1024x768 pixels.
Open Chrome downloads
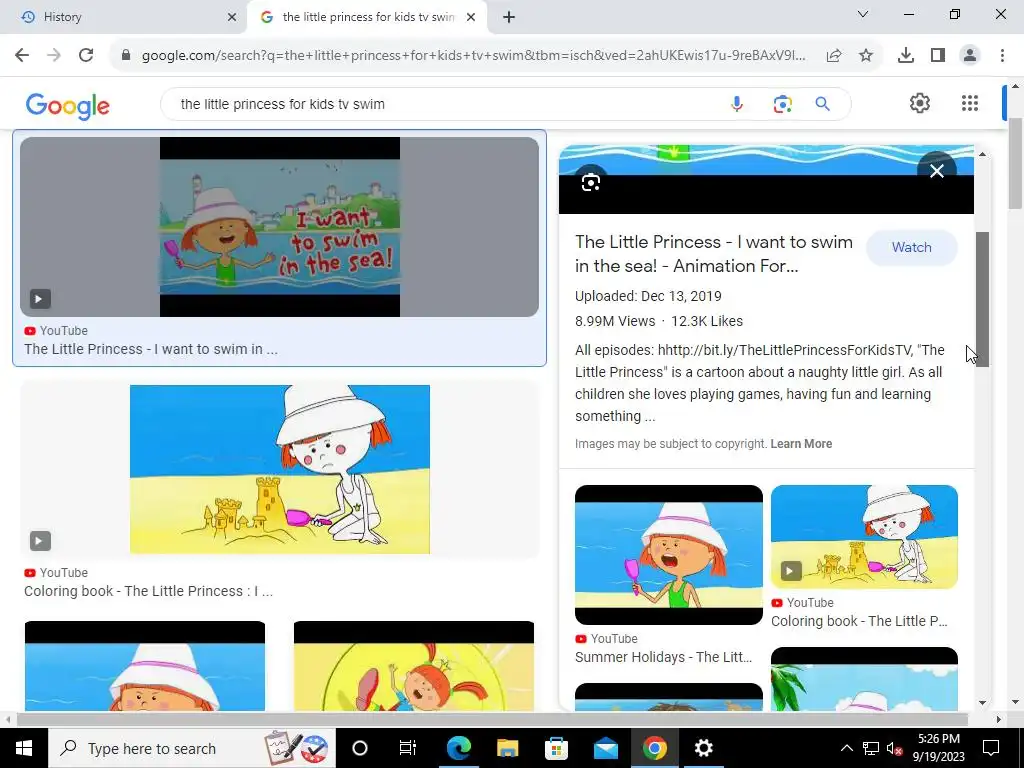[905, 56]
